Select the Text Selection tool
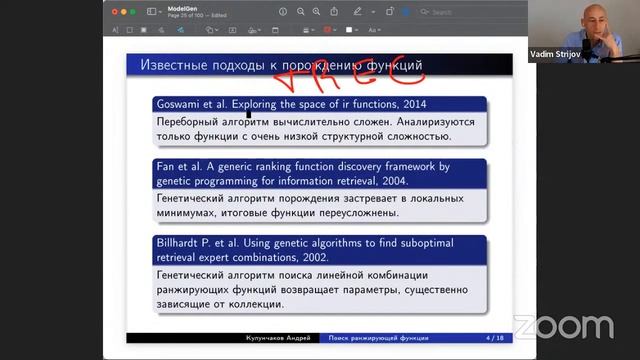 115,30
